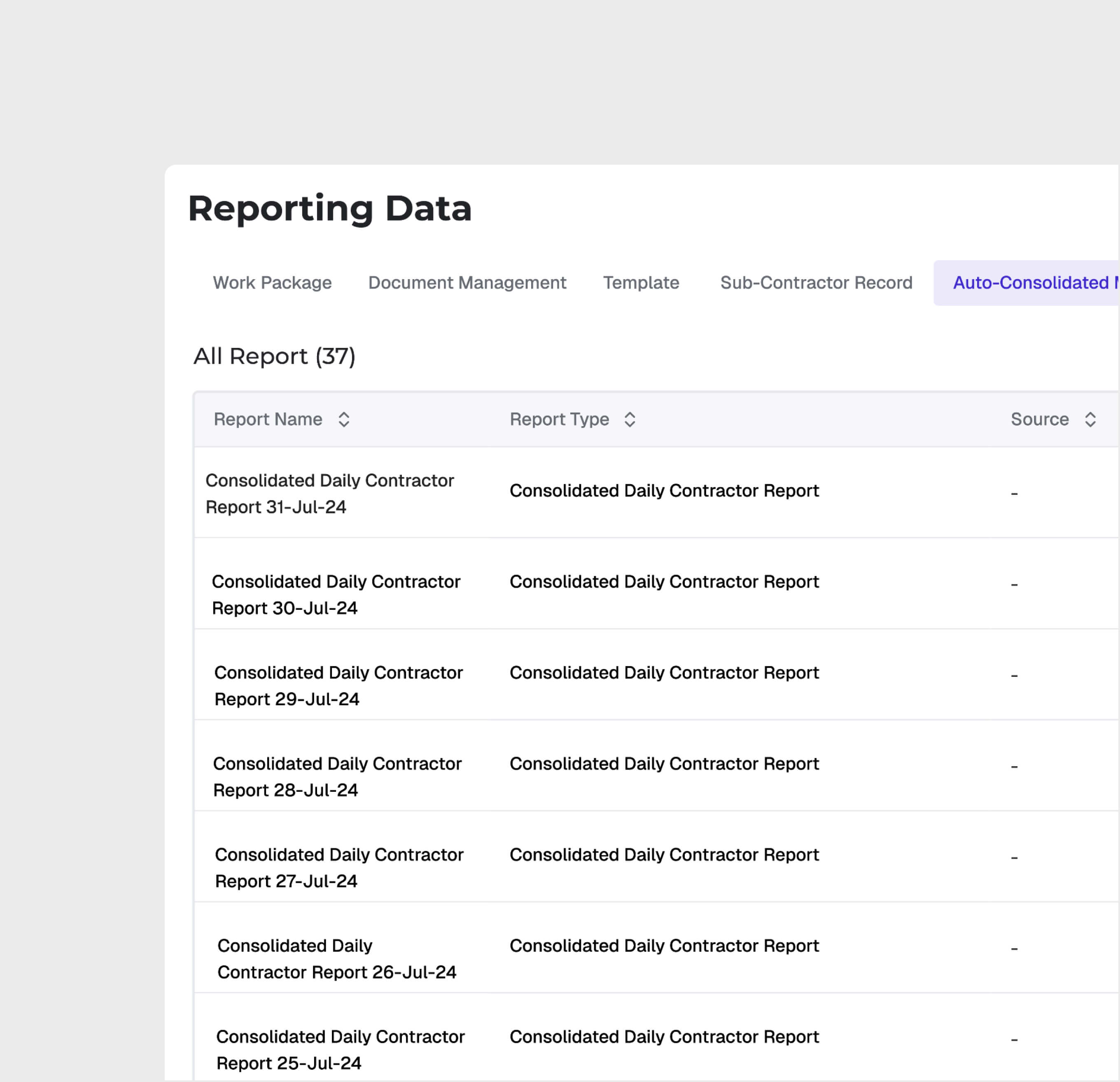The height and width of the screenshot is (1082, 1120).
Task: Switch to the Work Package tab
Action: coord(273,282)
